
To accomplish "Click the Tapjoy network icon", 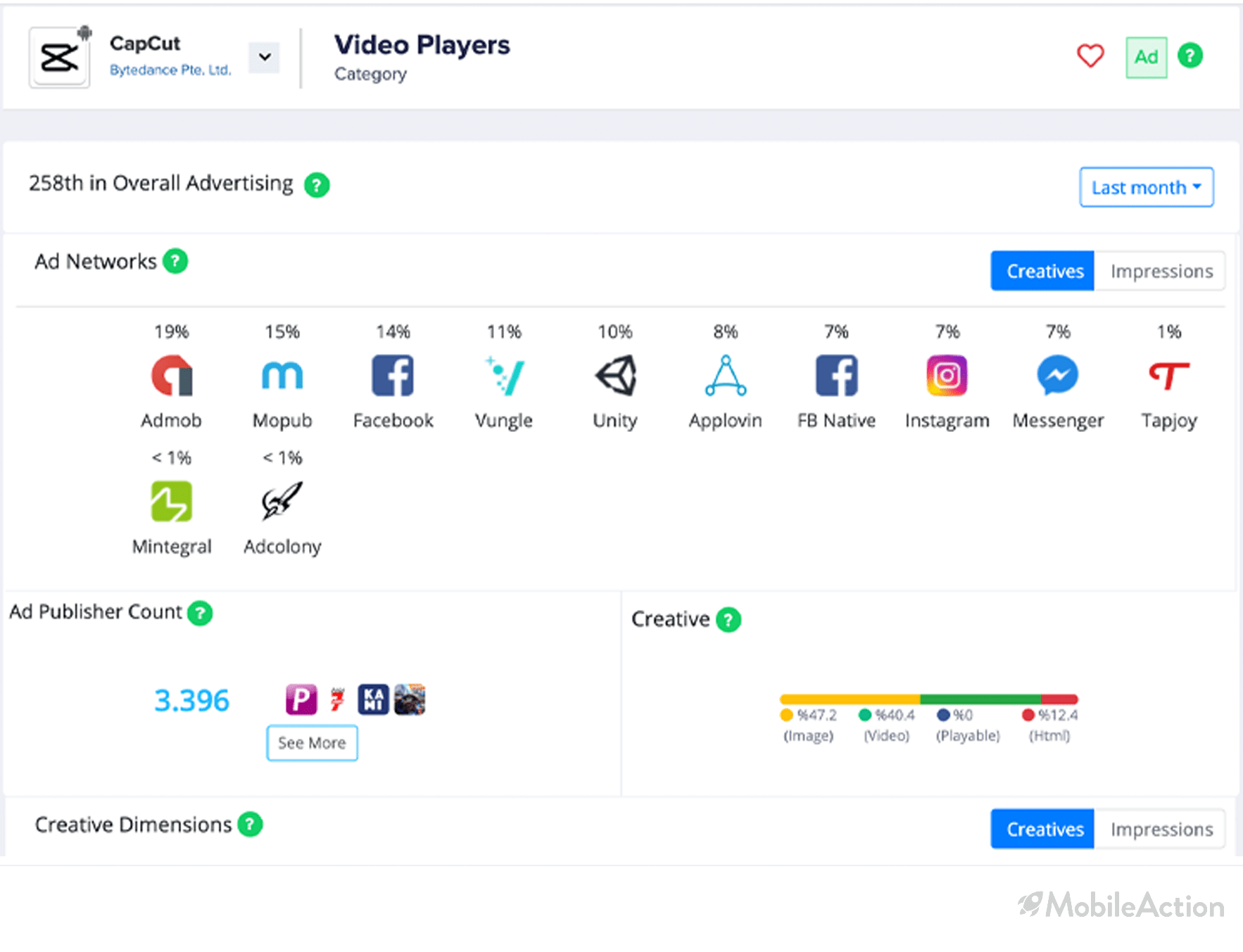I will (x=1169, y=376).
